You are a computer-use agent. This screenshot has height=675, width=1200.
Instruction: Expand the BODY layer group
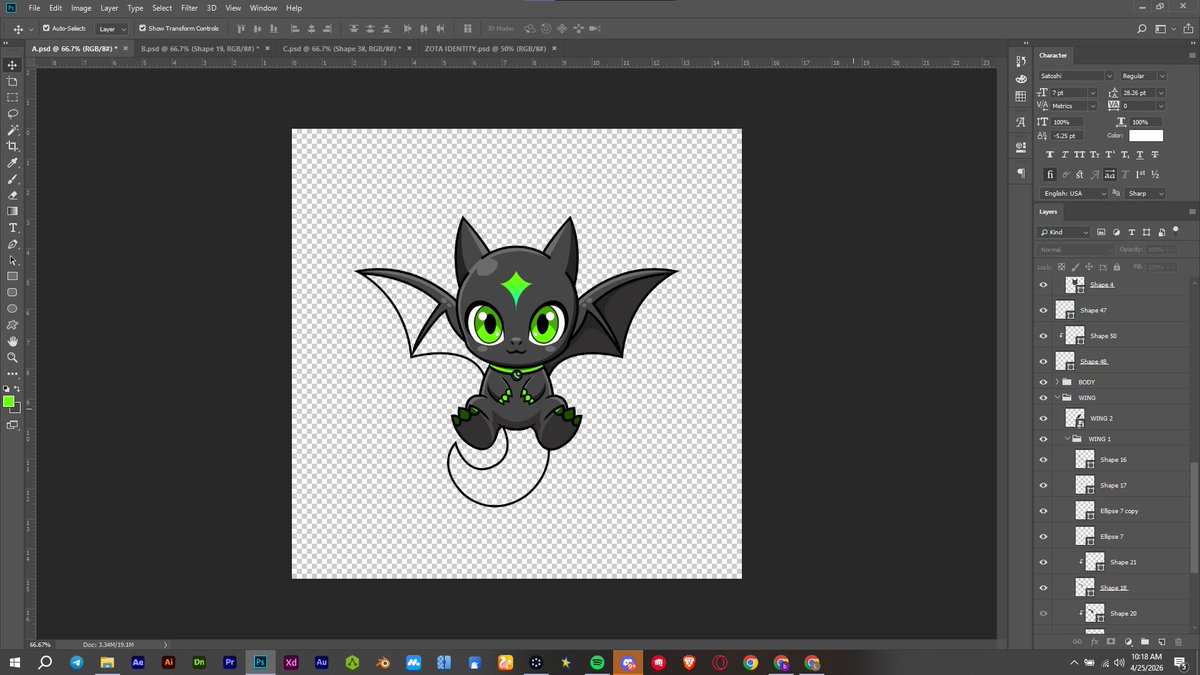pyautogui.click(x=1056, y=382)
